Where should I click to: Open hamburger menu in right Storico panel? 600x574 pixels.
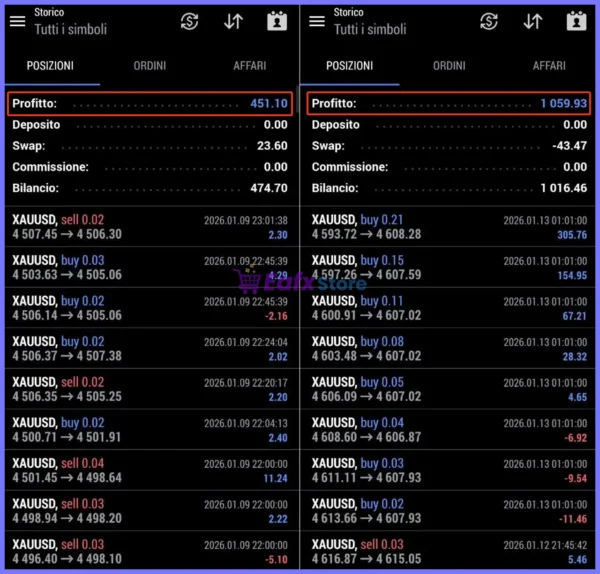click(317, 21)
